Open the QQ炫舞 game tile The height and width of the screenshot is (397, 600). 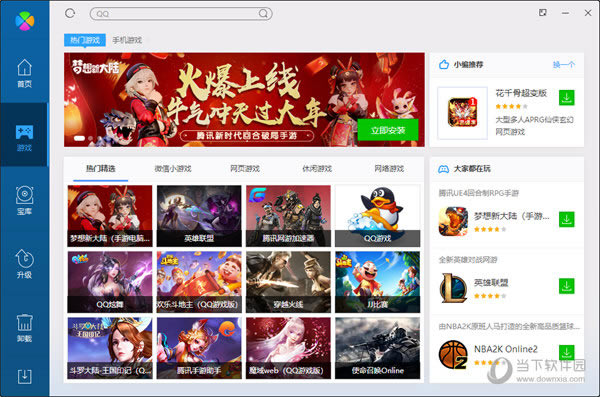110,282
